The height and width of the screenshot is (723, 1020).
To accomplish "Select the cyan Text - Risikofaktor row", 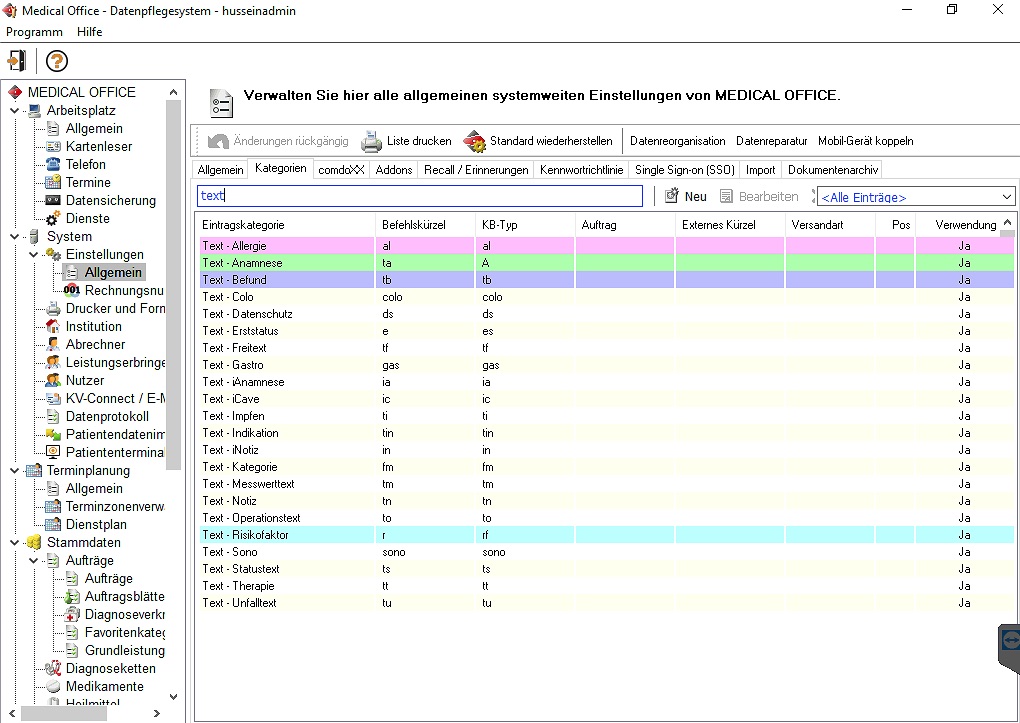I will point(245,535).
